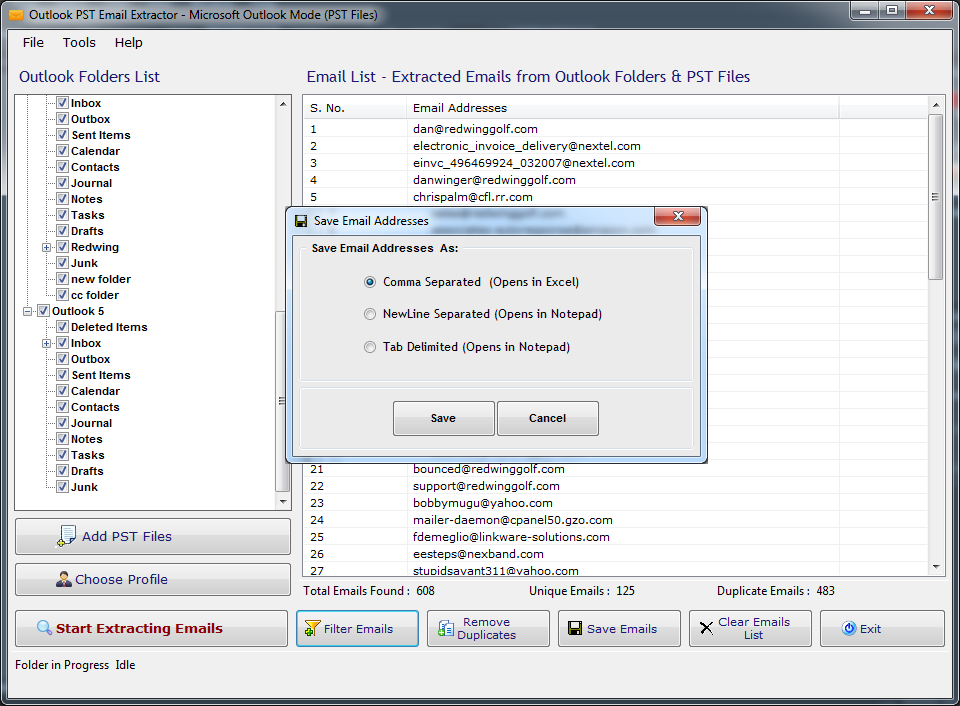The width and height of the screenshot is (960, 706).
Task: Select the cc folder label
Action: coord(95,295)
